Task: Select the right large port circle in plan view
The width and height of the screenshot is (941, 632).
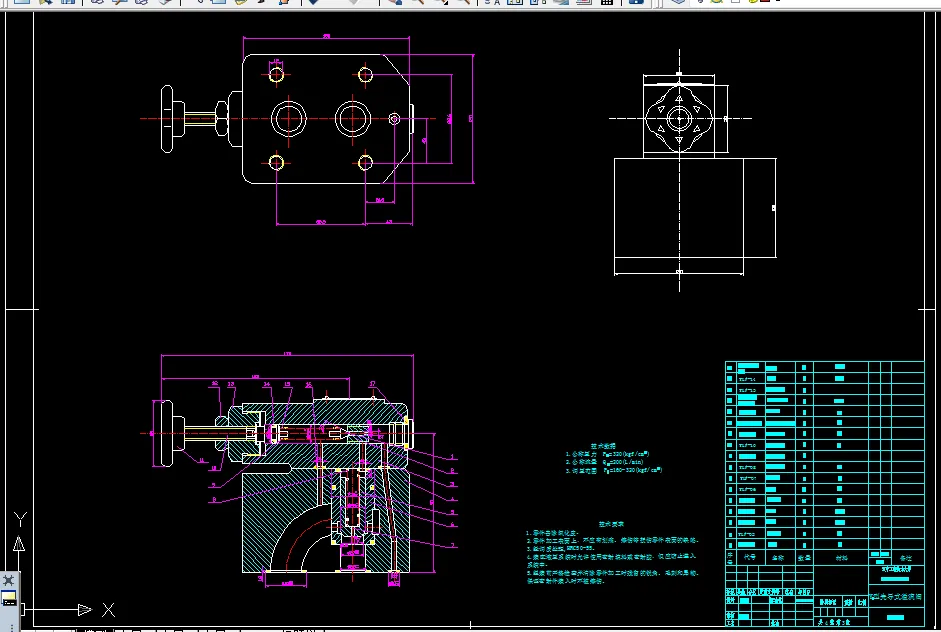Action: tap(353, 119)
